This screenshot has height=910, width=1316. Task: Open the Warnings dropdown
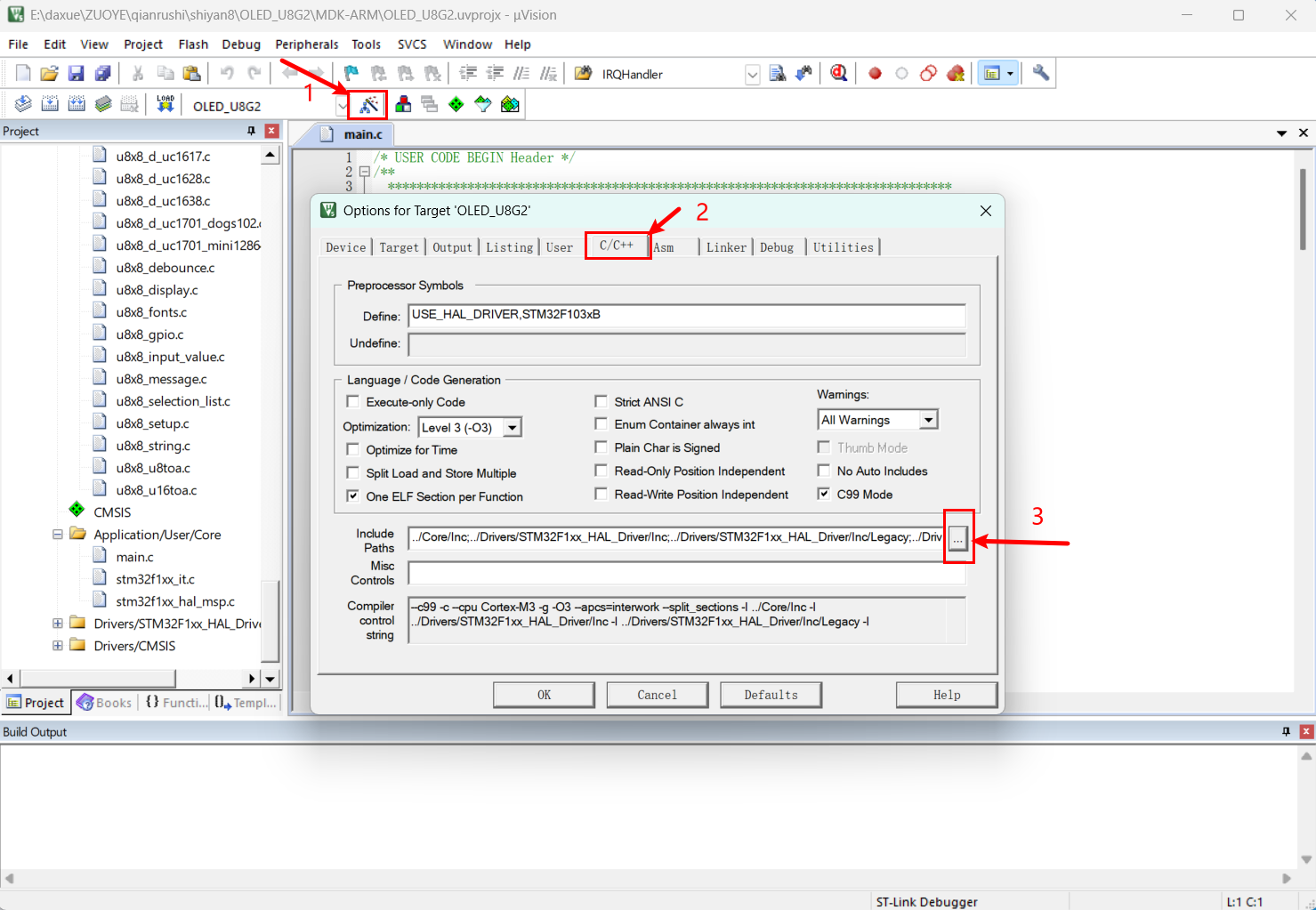click(928, 420)
